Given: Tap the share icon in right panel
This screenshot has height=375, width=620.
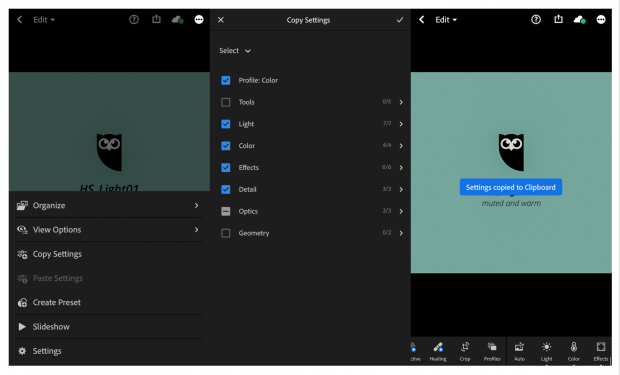Looking at the screenshot, I should tap(558, 19).
